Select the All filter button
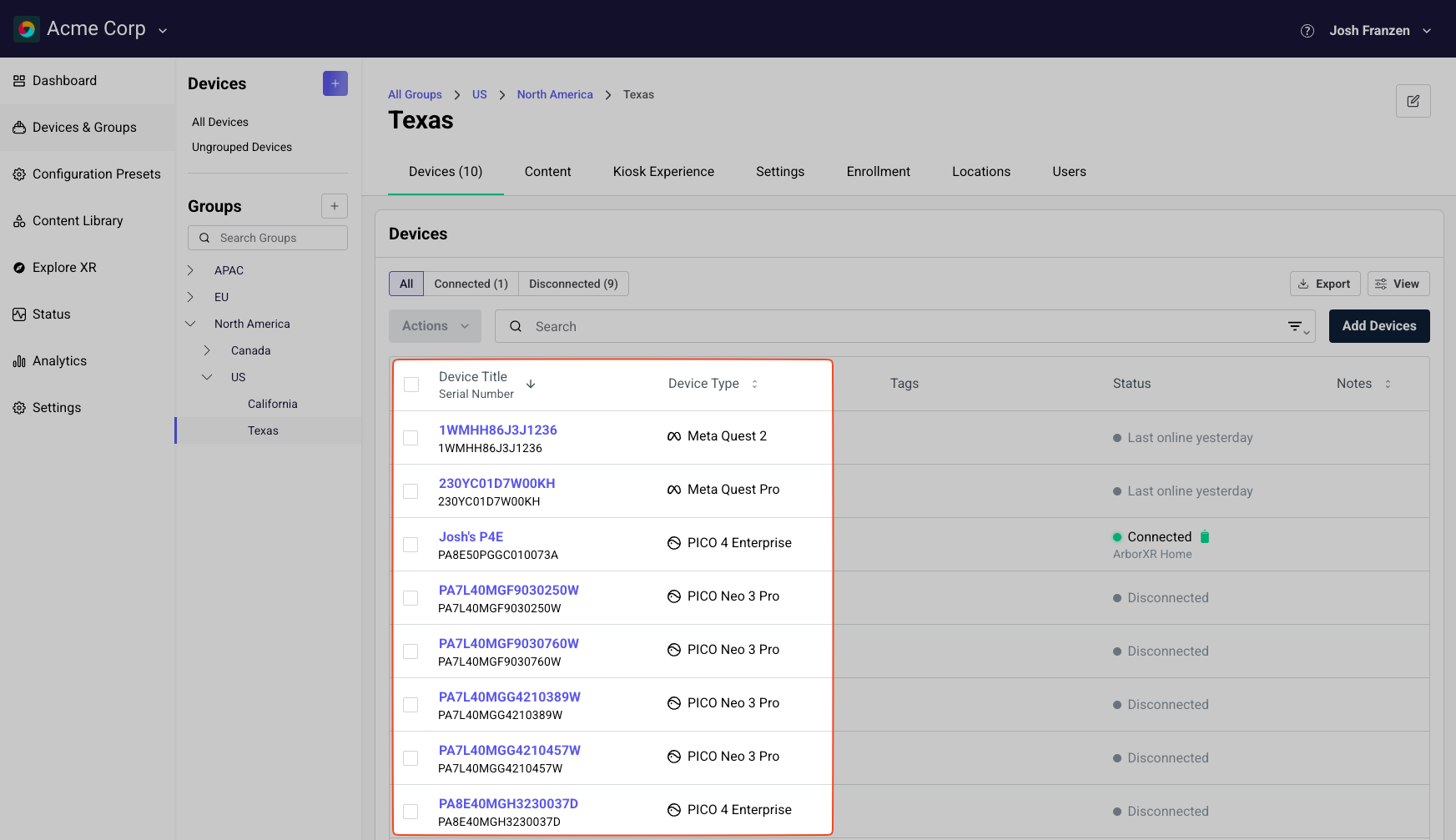 pos(406,284)
